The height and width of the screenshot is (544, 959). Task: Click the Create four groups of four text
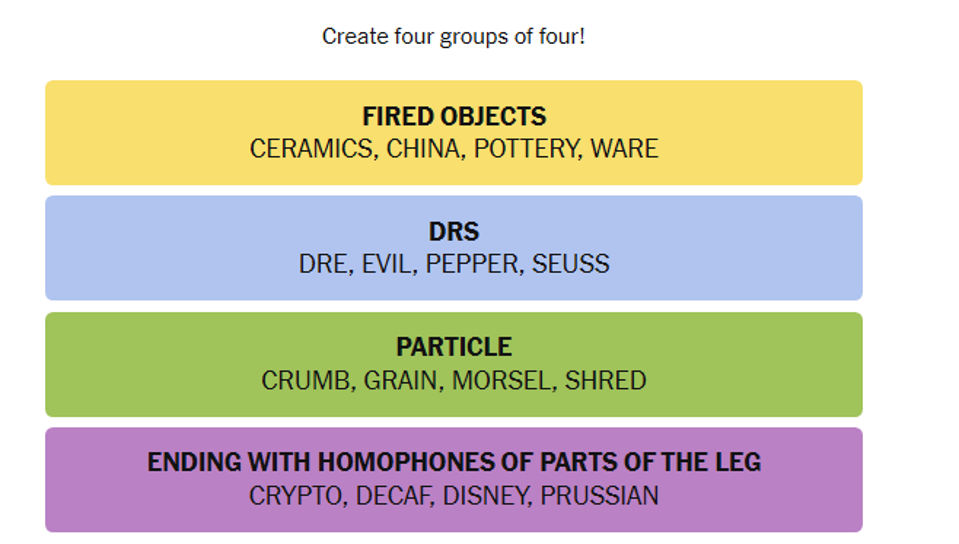coord(454,37)
